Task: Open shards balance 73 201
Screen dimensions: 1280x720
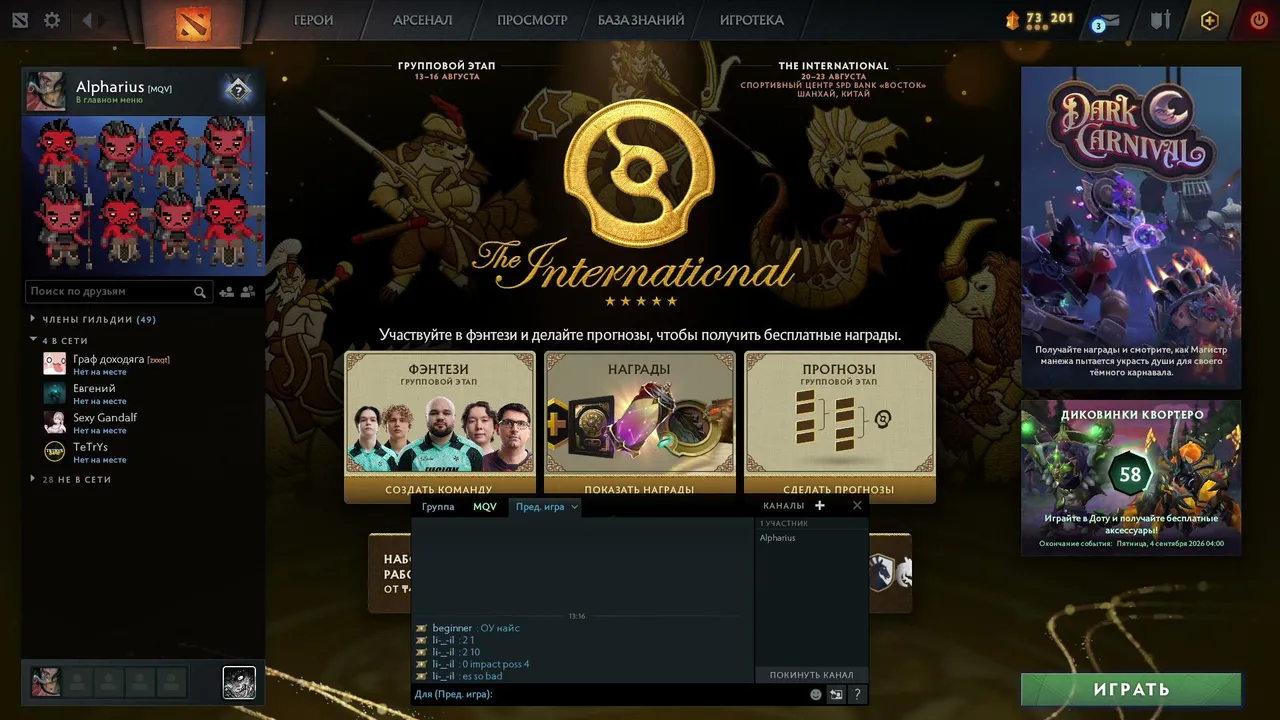Action: click(x=1040, y=19)
